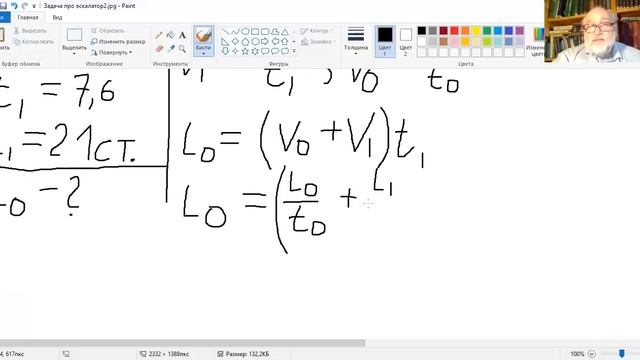Click the 100% zoom level text
This screenshot has height=360, width=640.
coord(577,354)
